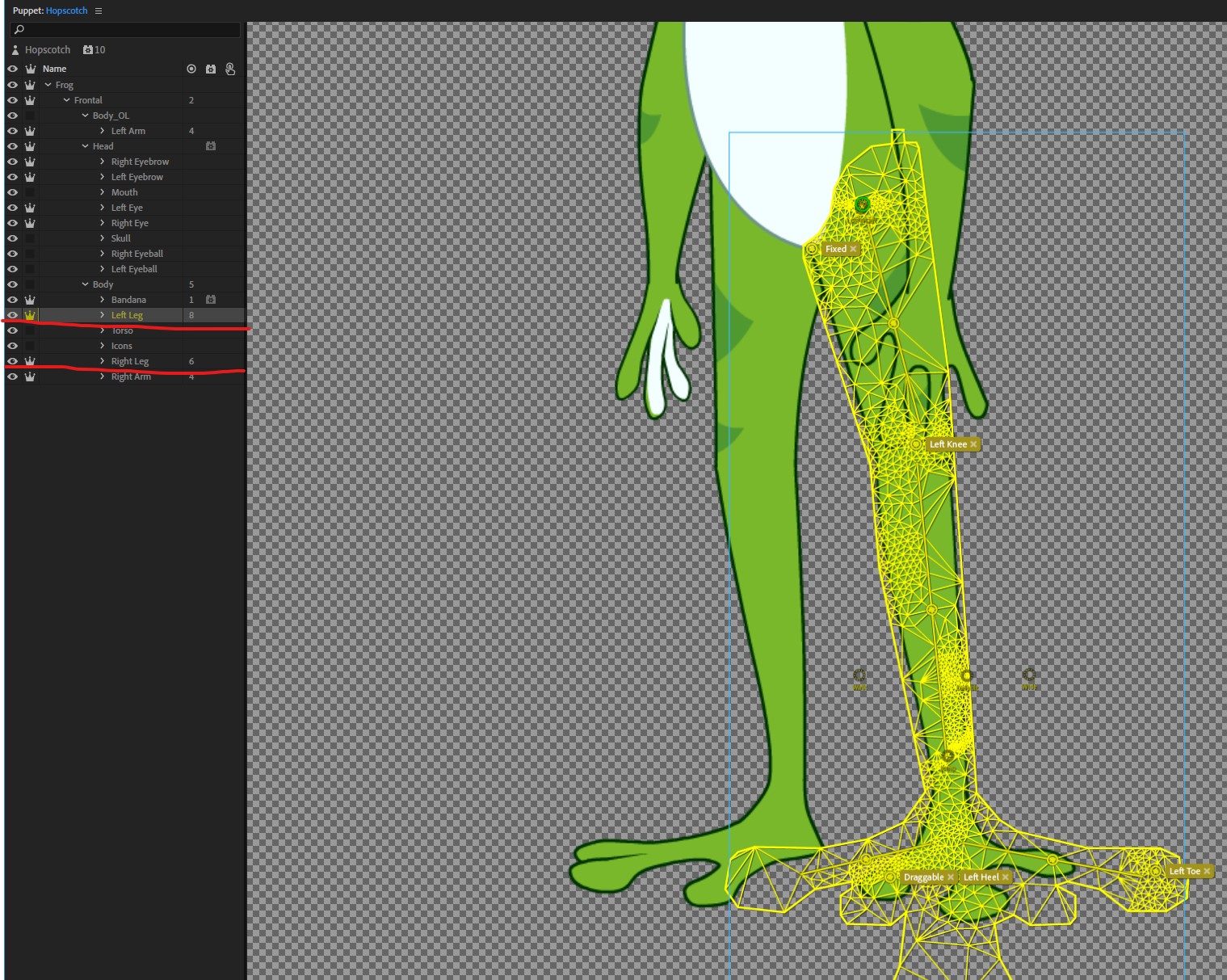The image size is (1227, 980).
Task: Click inside the puppet search field
Action: (121, 29)
